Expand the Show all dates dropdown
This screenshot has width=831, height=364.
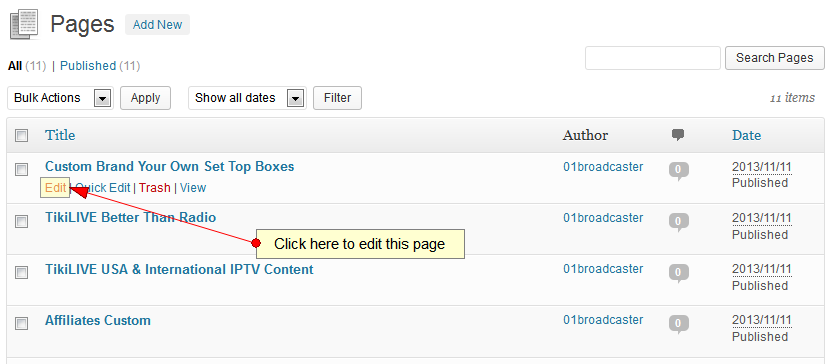[247, 98]
